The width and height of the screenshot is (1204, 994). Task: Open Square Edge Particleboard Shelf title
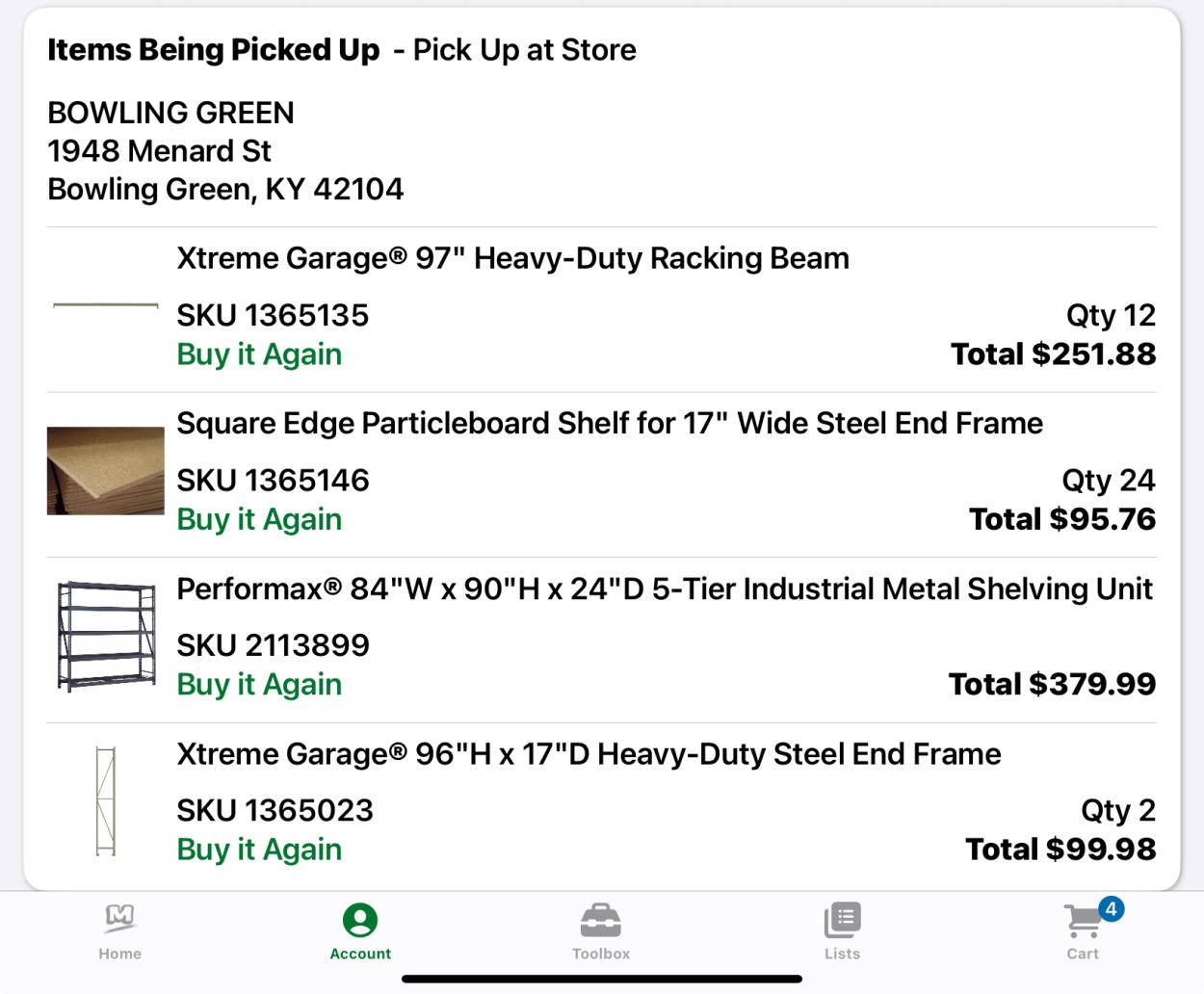click(x=609, y=423)
